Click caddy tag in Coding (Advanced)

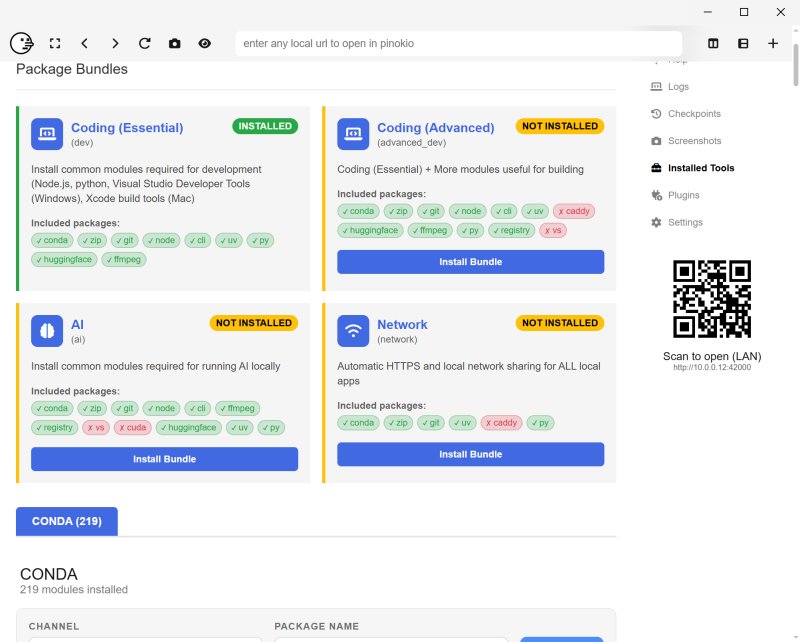tap(574, 211)
